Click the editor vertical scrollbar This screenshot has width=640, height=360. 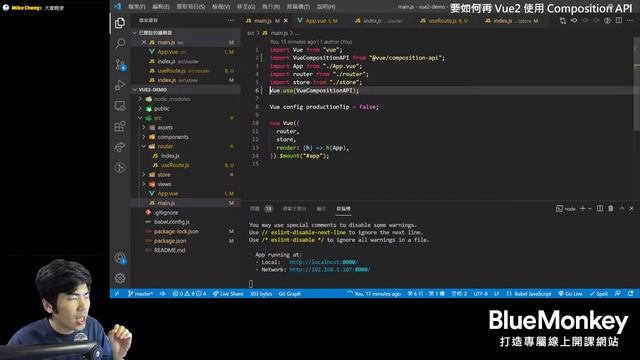pyautogui.click(x=637, y=84)
